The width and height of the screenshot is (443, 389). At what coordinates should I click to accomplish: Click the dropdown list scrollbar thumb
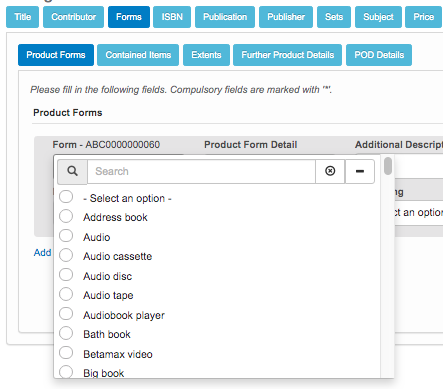388,166
